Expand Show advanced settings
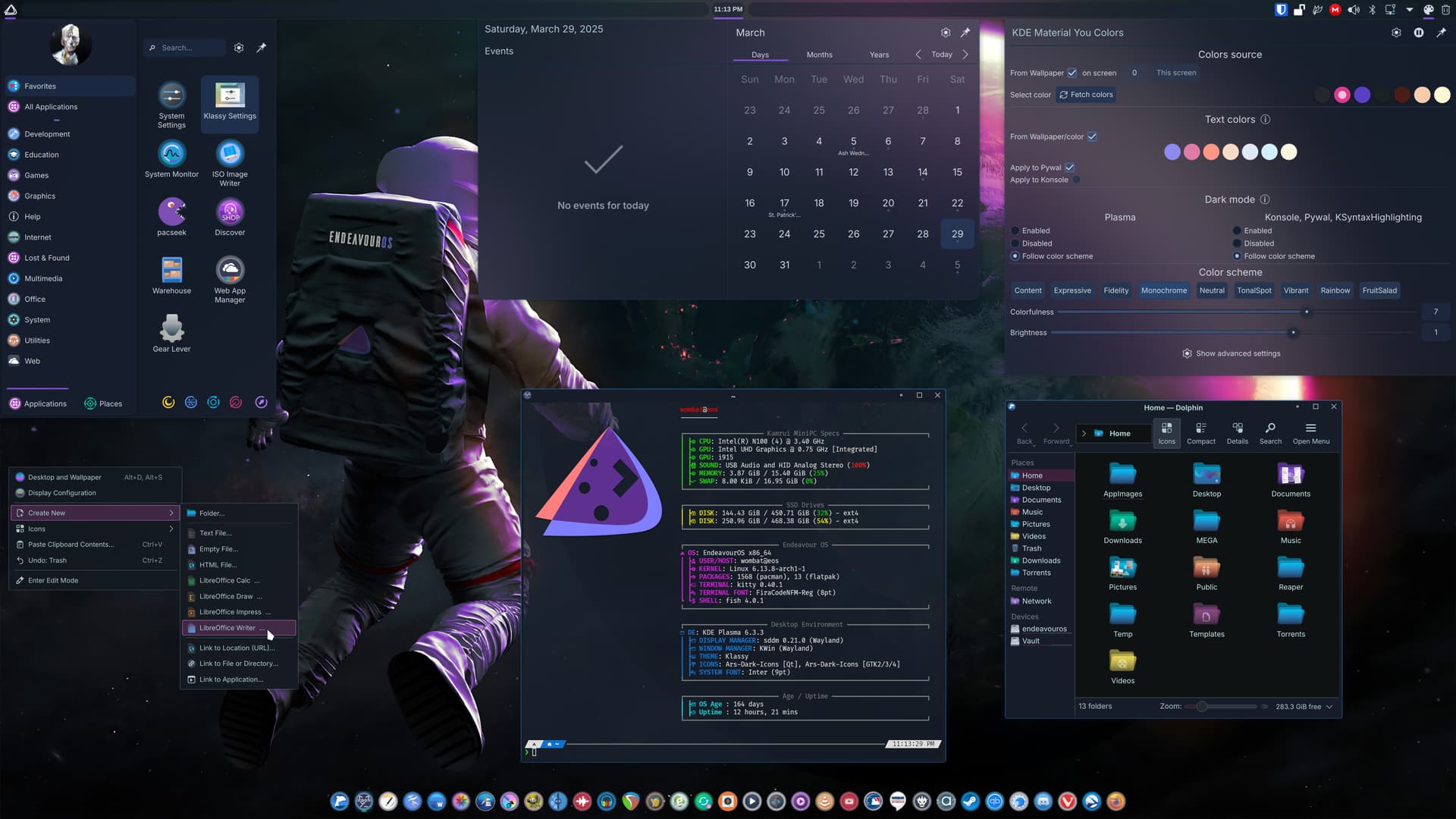This screenshot has width=1456, height=819. [1231, 353]
